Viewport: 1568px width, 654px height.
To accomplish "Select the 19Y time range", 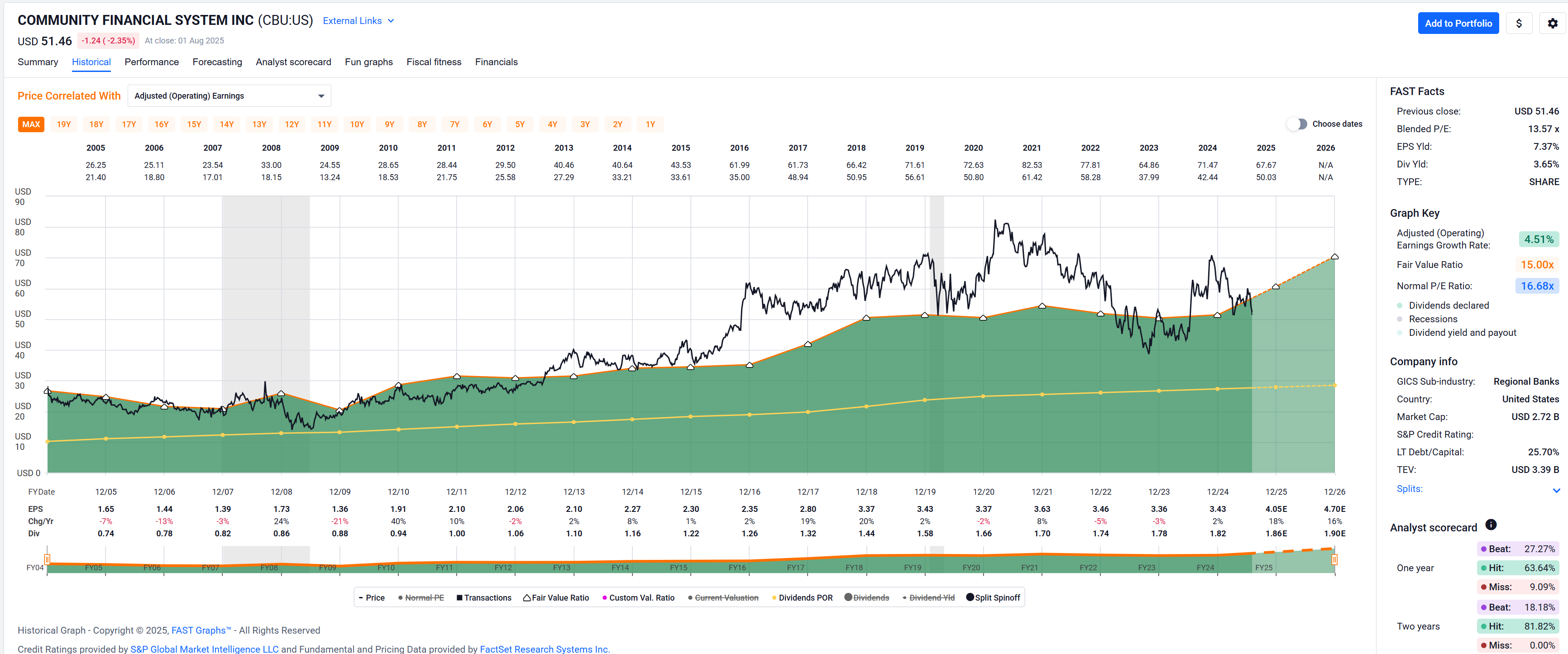I will 64,124.
